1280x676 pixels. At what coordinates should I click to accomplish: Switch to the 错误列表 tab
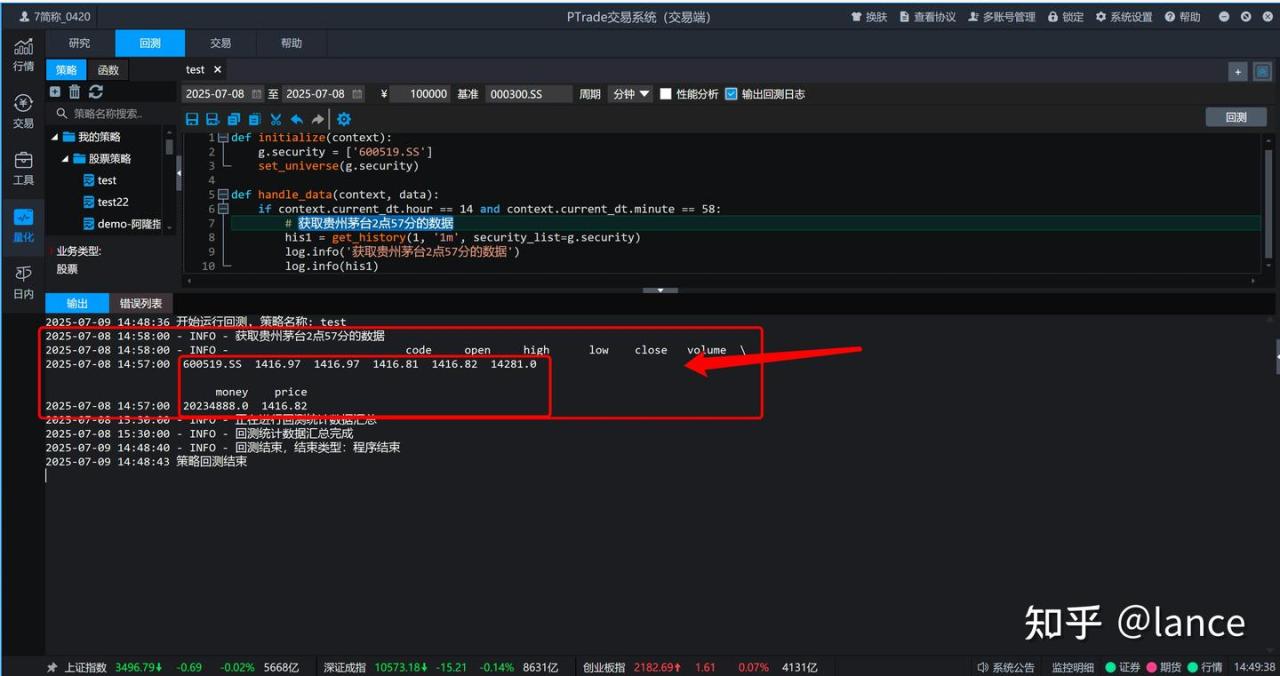tap(140, 303)
